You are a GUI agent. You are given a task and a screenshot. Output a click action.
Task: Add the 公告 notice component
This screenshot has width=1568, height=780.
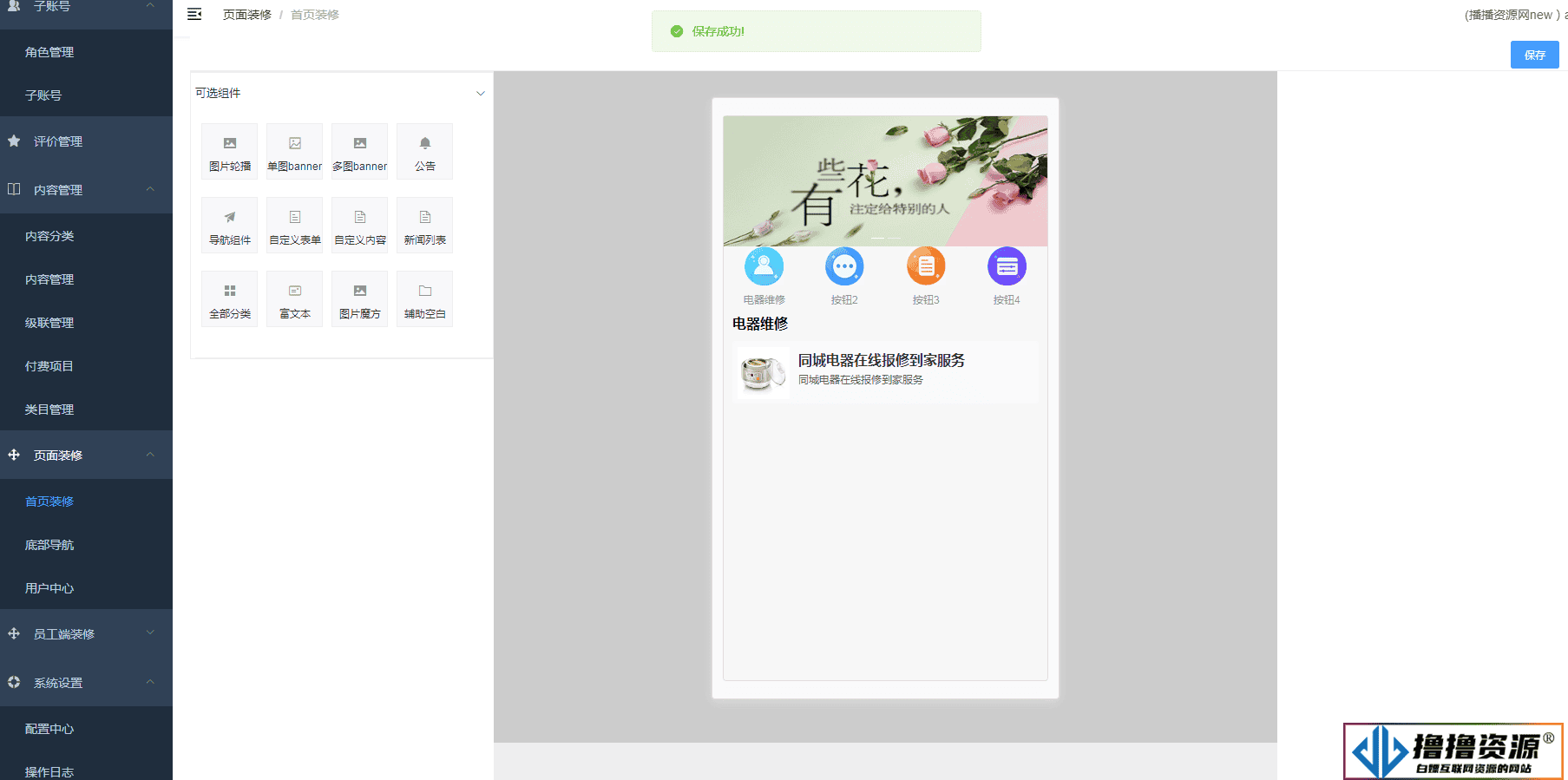424,152
